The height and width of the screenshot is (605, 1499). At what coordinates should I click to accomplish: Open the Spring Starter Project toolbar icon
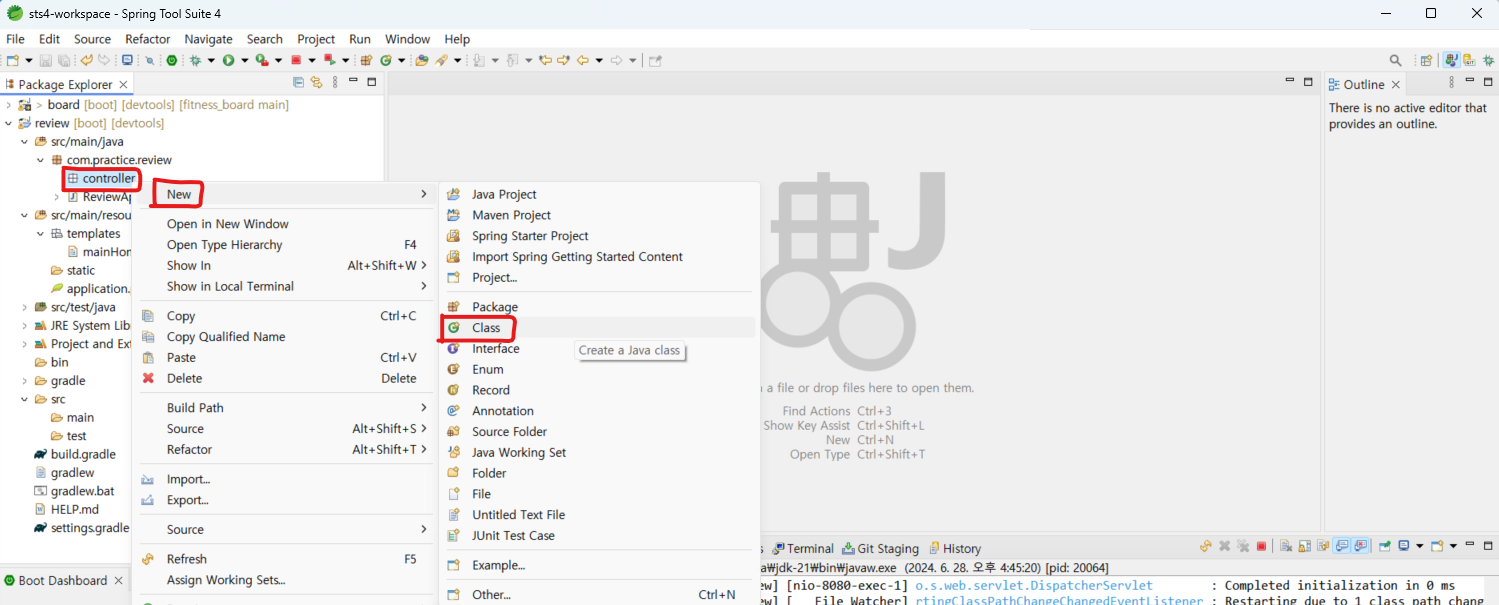[171, 59]
